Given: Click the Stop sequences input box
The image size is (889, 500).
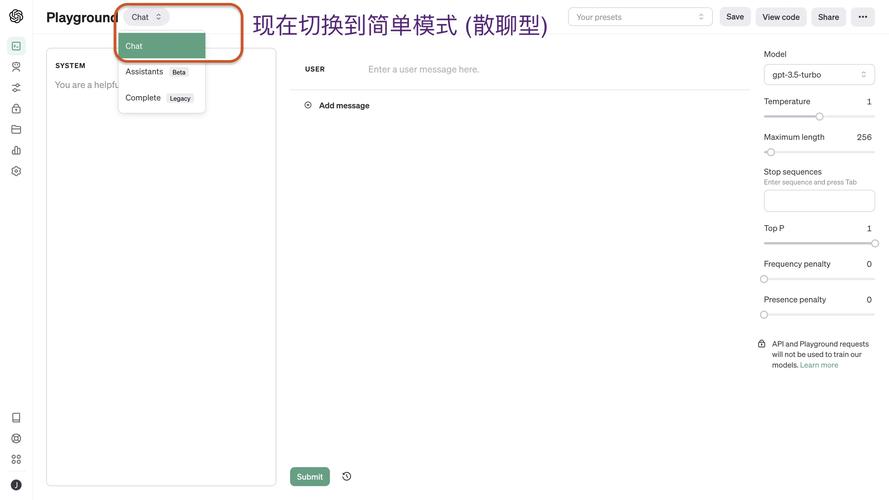Looking at the screenshot, I should click(x=819, y=201).
